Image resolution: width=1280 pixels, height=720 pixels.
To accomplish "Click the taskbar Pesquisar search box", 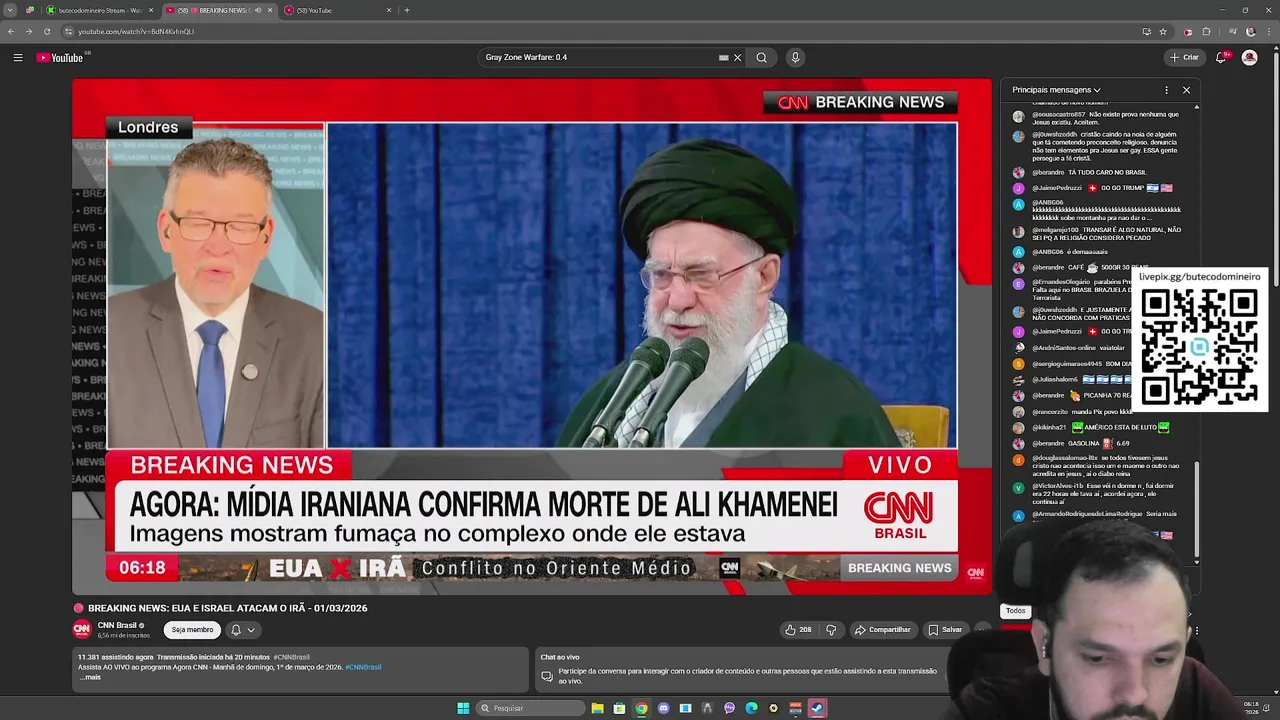I will (x=531, y=708).
